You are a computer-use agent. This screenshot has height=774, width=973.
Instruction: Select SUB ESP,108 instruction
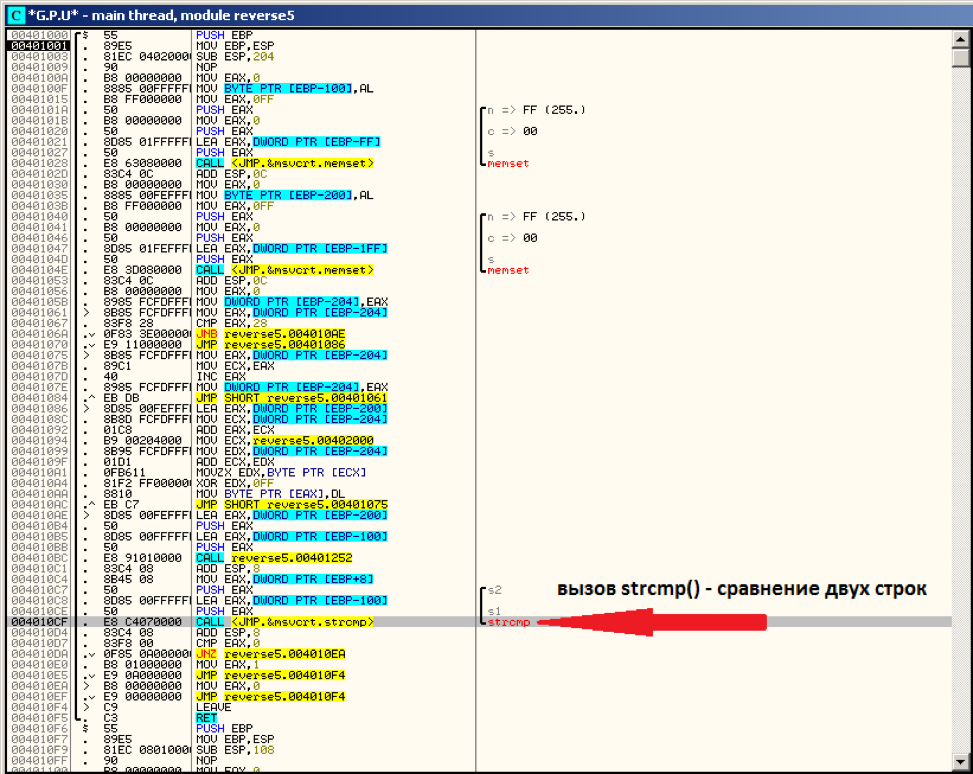pos(235,750)
